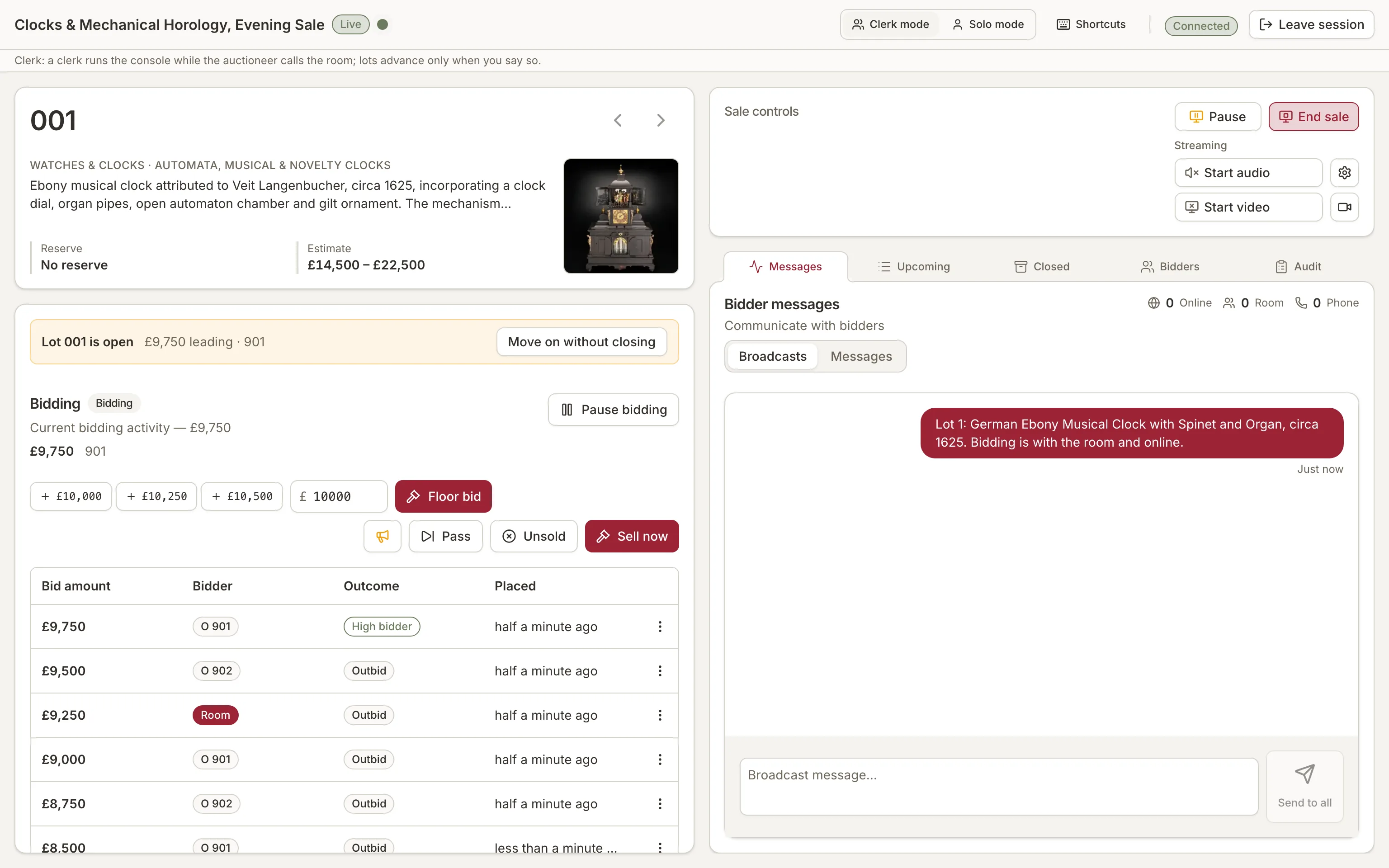Screen dimensions: 1389x868
Task: Start audio streaming
Action: click(1248, 173)
